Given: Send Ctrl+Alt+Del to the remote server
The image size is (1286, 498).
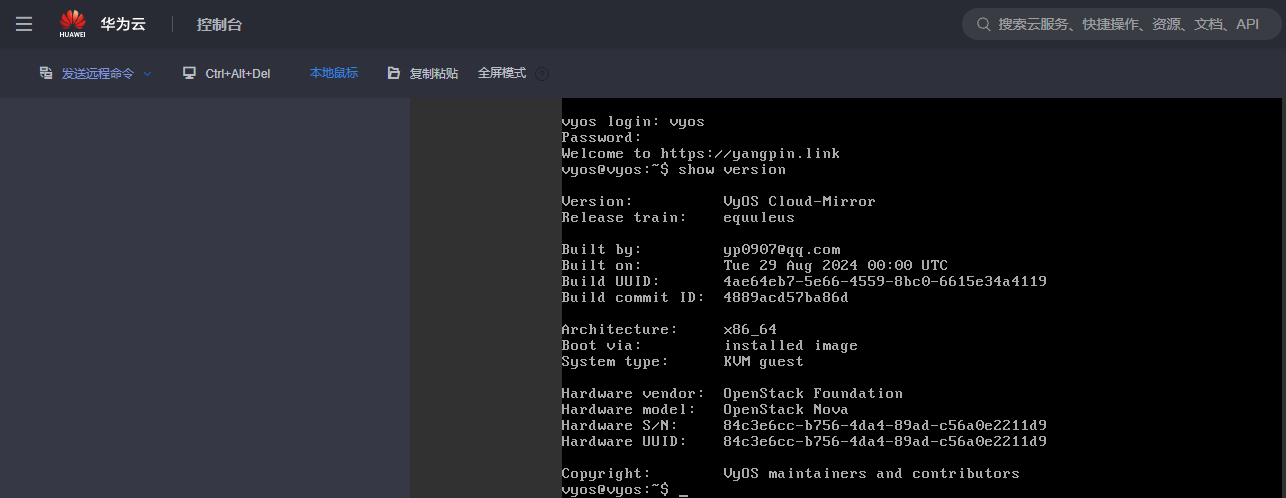Looking at the screenshot, I should [x=227, y=74].
